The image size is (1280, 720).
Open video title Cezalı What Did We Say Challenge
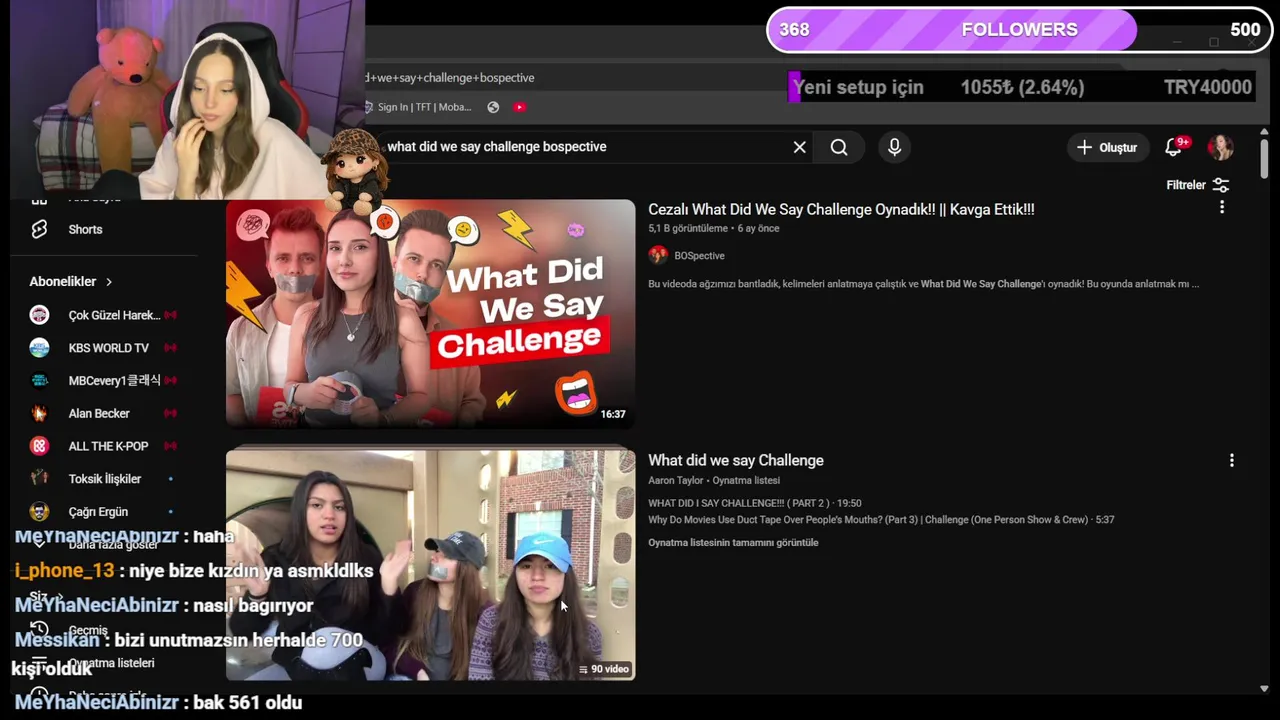tap(841, 209)
